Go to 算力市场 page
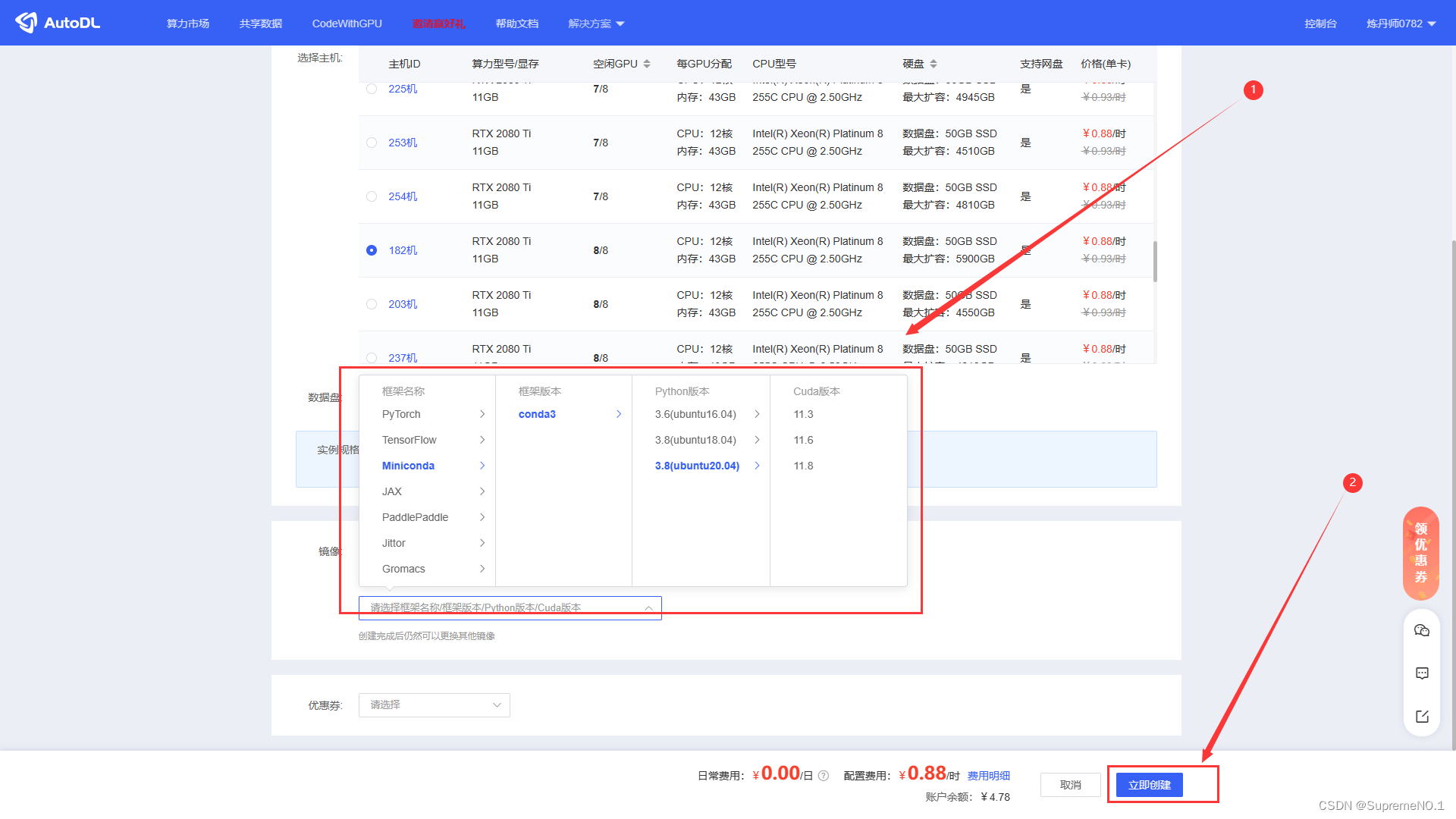The width and height of the screenshot is (1456, 819). 188,24
